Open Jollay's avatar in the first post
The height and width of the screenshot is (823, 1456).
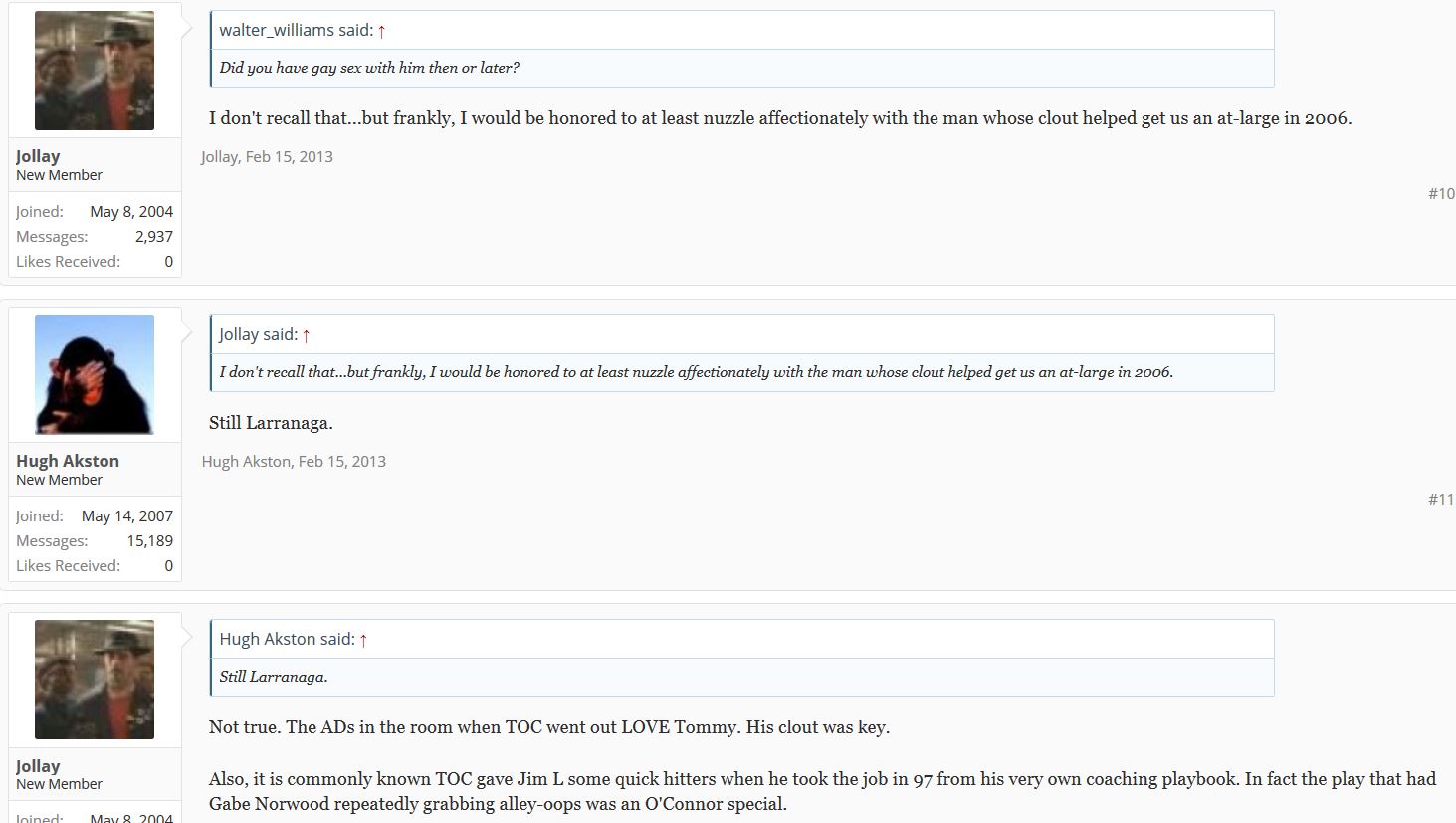tap(95, 71)
